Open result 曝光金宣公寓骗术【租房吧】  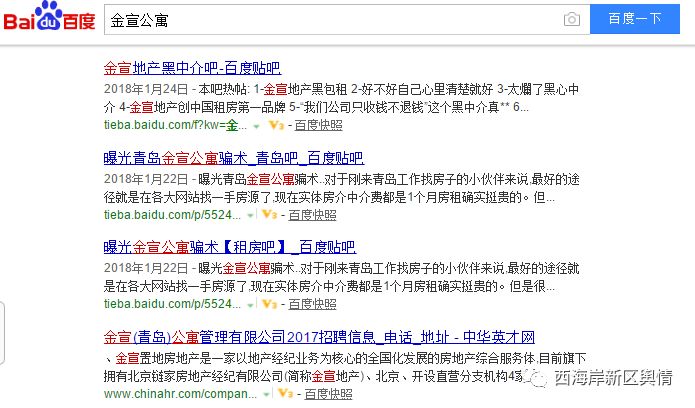click(230, 247)
